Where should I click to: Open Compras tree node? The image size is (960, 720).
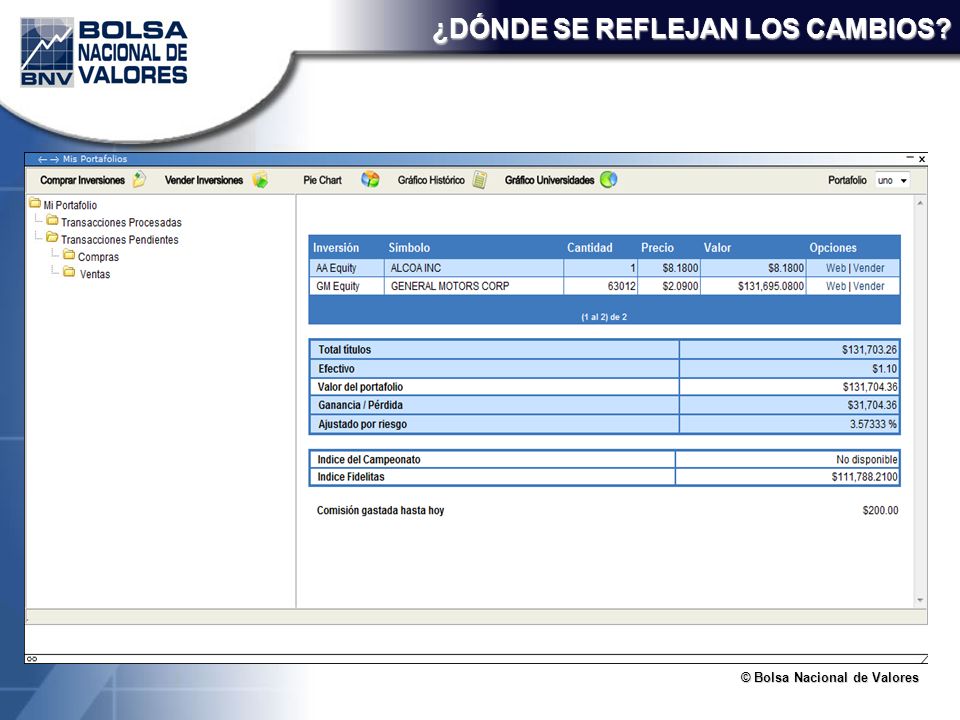[98, 257]
